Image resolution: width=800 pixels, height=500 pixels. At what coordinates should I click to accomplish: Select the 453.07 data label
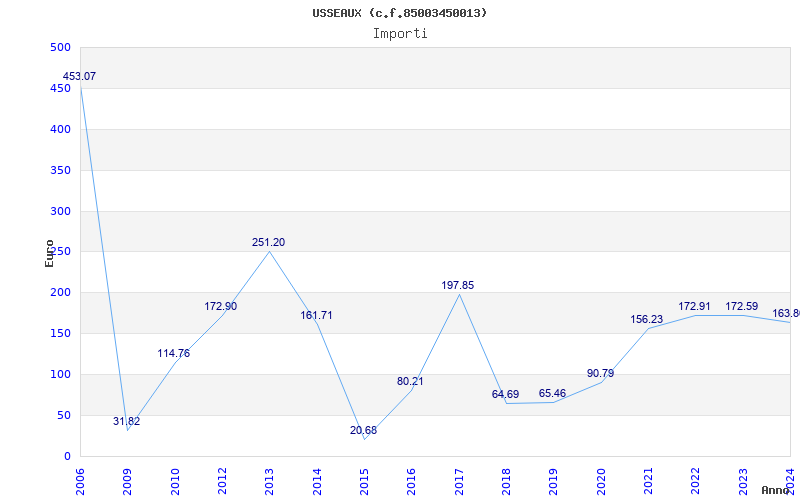point(79,77)
